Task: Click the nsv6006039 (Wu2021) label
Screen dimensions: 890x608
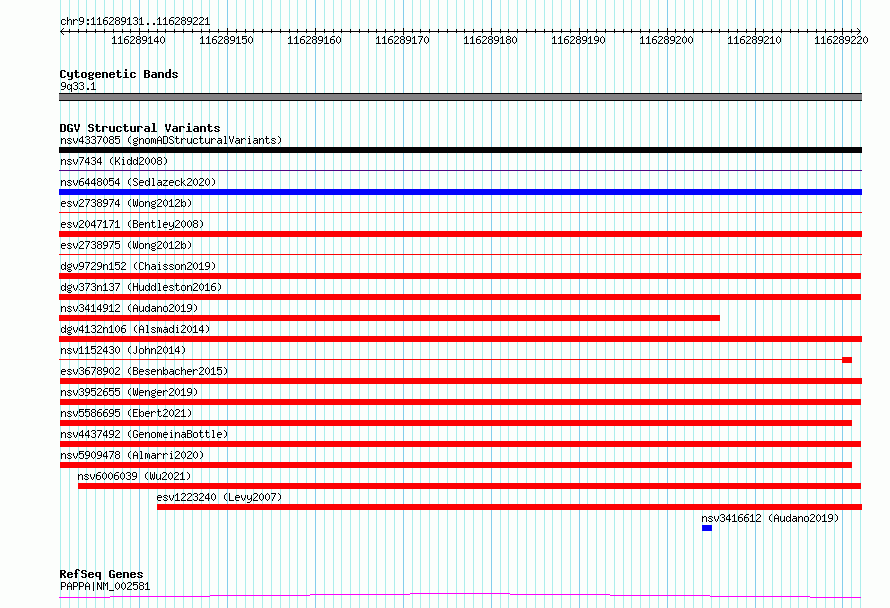Action: (x=135, y=476)
